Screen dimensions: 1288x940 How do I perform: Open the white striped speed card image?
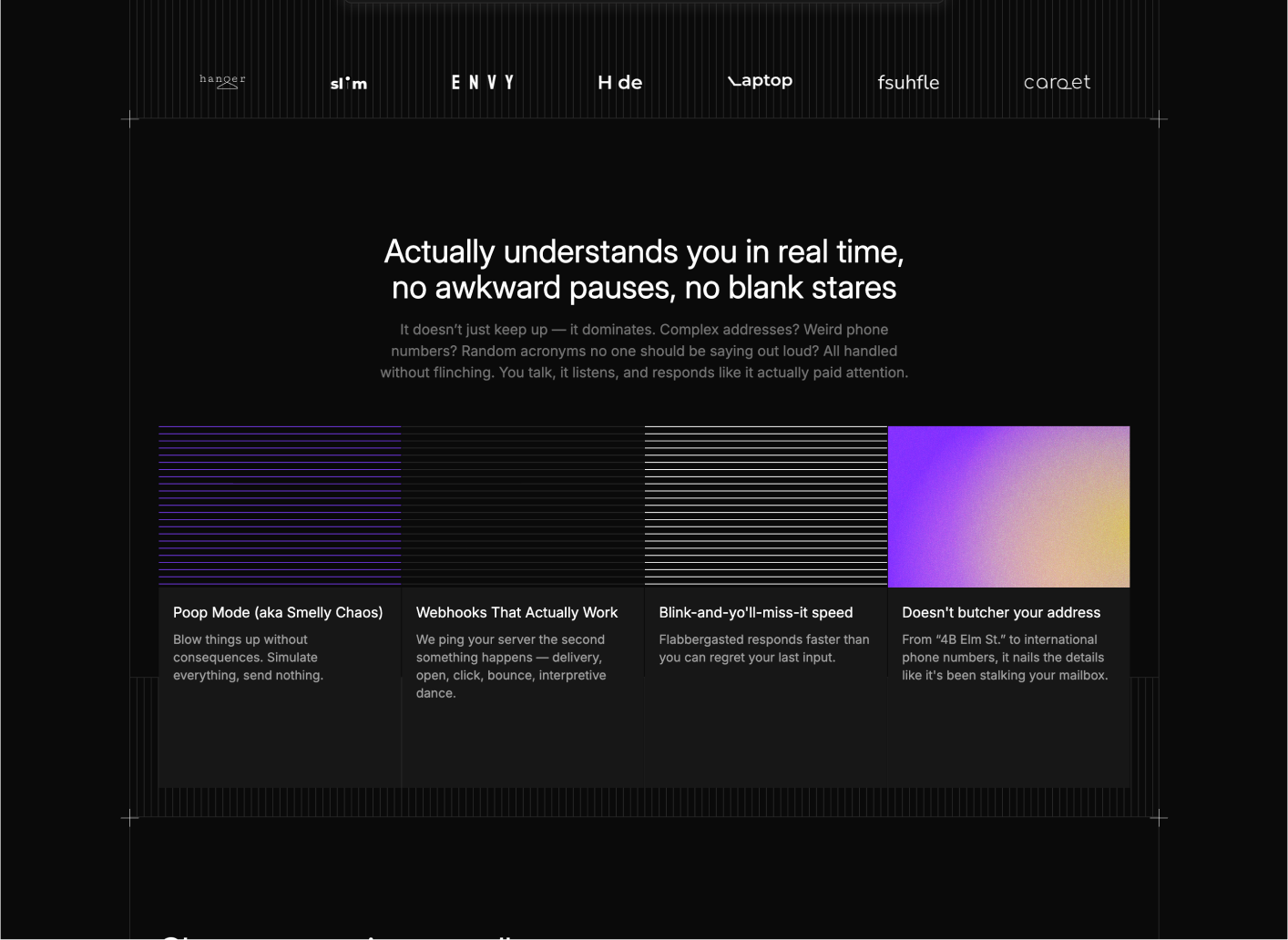[x=766, y=506]
